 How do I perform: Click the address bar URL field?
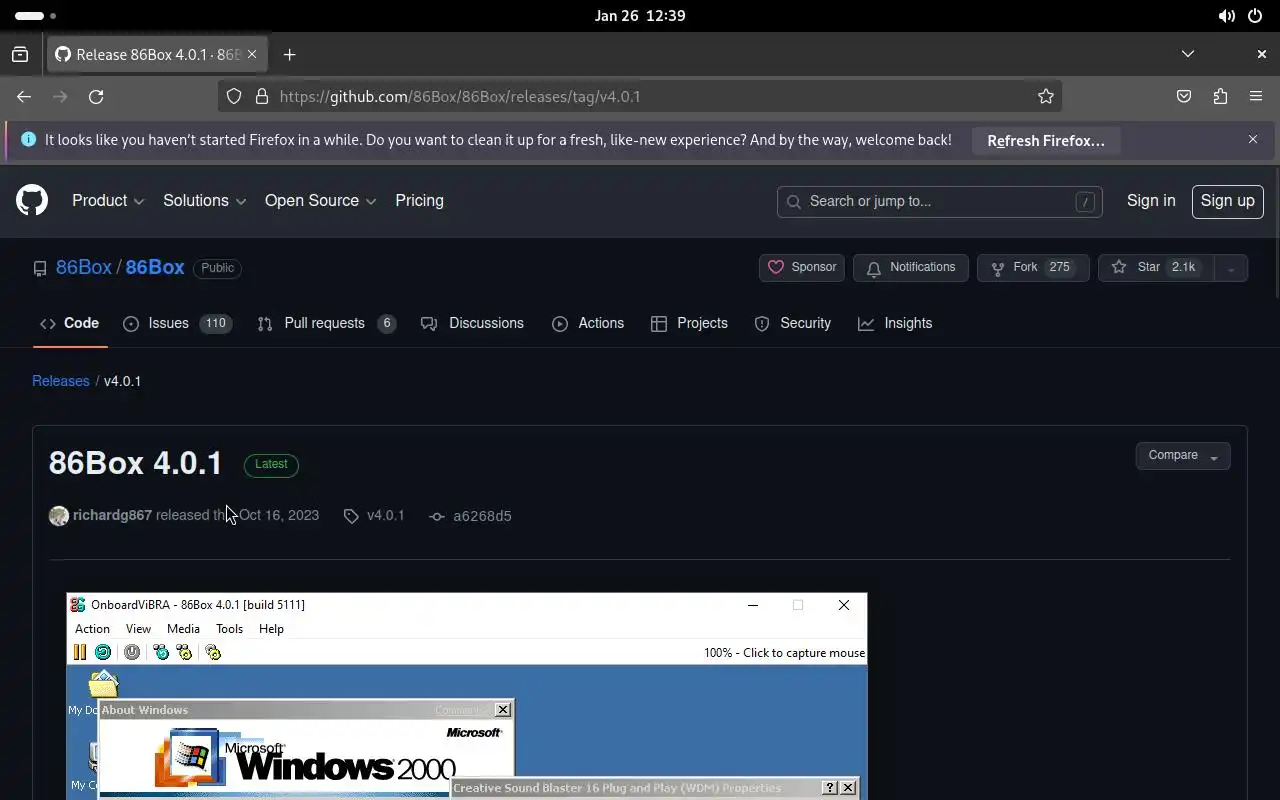tap(640, 96)
